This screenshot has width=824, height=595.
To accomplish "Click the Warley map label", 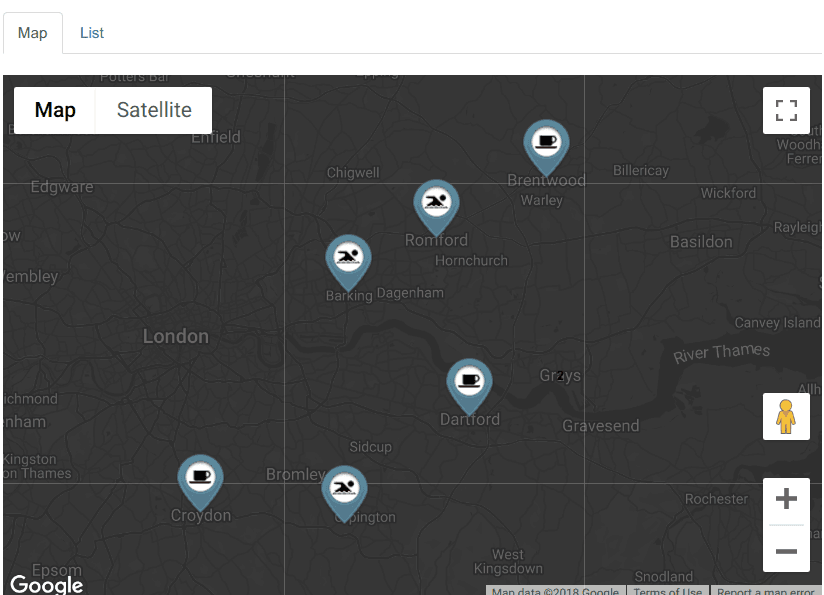I will (x=542, y=201).
